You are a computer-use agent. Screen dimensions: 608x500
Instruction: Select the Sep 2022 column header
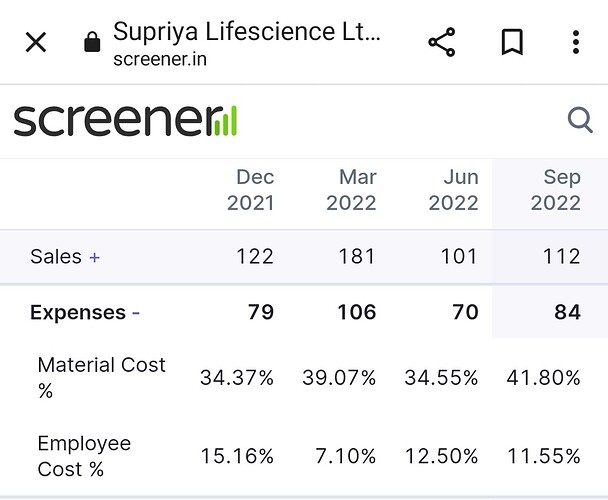tap(556, 190)
